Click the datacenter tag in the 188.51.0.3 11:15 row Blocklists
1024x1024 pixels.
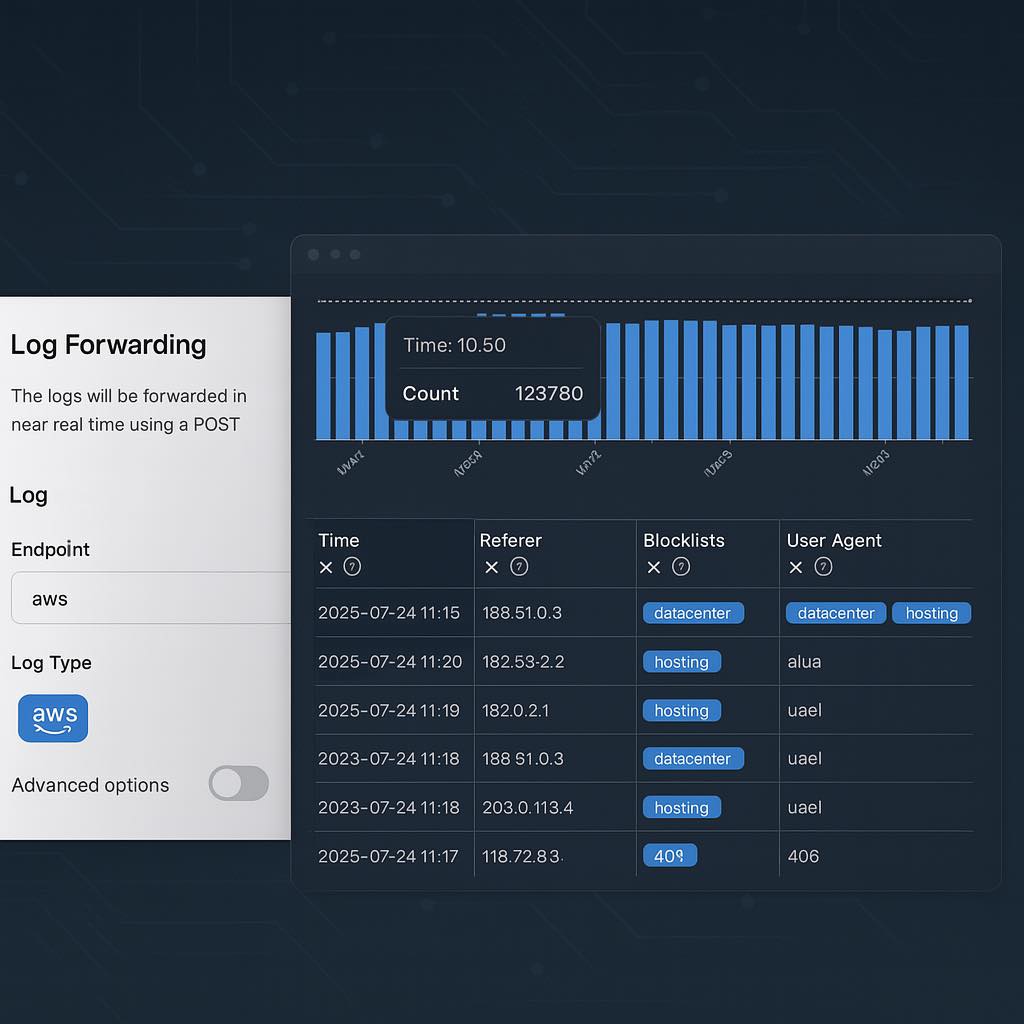click(x=693, y=613)
